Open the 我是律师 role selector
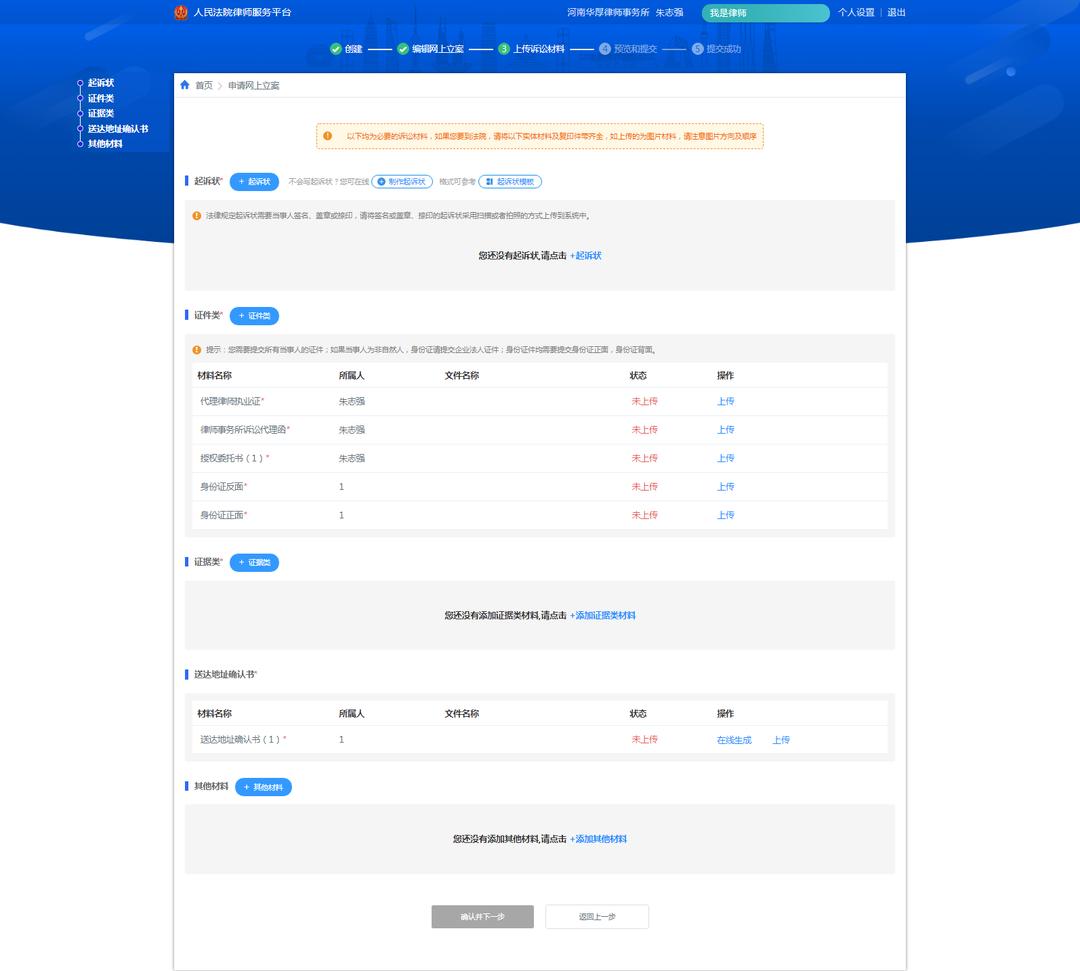The width and height of the screenshot is (1080, 971). pyautogui.click(x=765, y=13)
